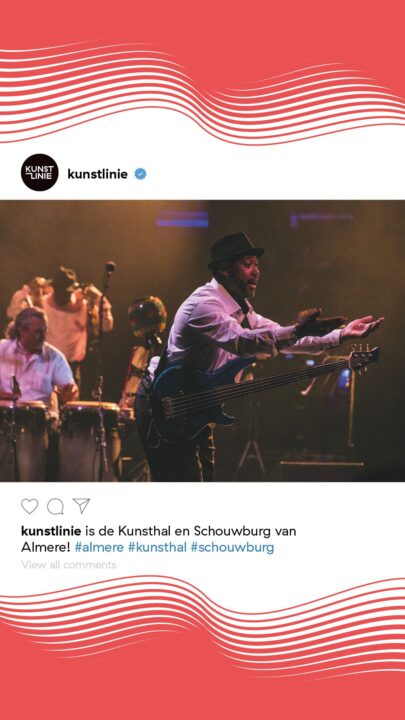Open the #schouwburg hashtag
The height and width of the screenshot is (720, 405).
[x=232, y=547]
